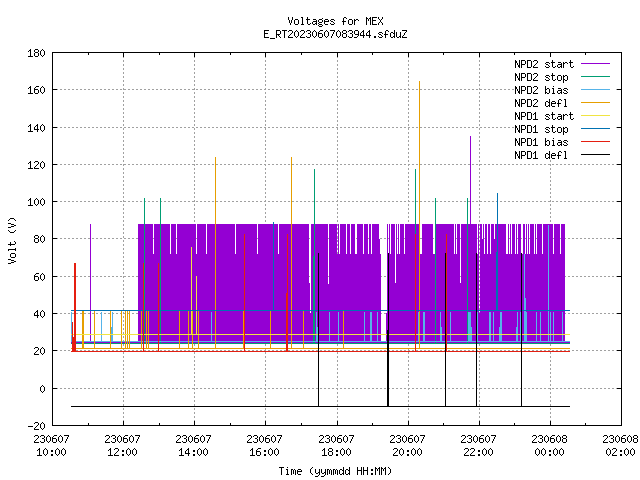
Task: Click the light blue NPD2 bias legend line
Action: 595,89
